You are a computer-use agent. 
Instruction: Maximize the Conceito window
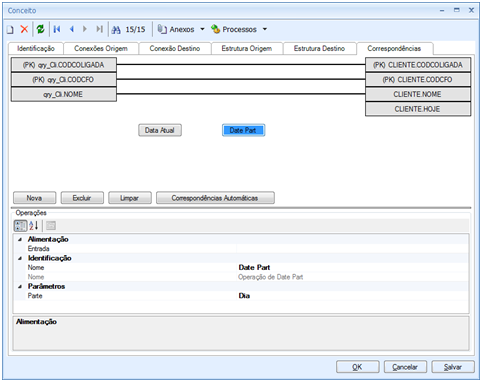coord(457,10)
